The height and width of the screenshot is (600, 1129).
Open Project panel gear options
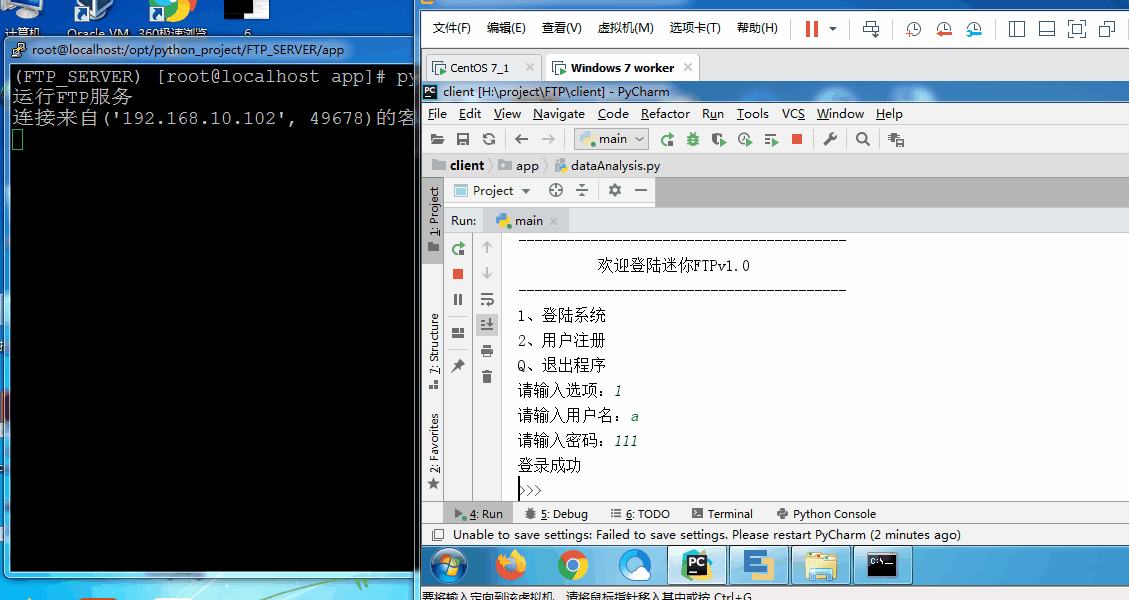tap(614, 190)
